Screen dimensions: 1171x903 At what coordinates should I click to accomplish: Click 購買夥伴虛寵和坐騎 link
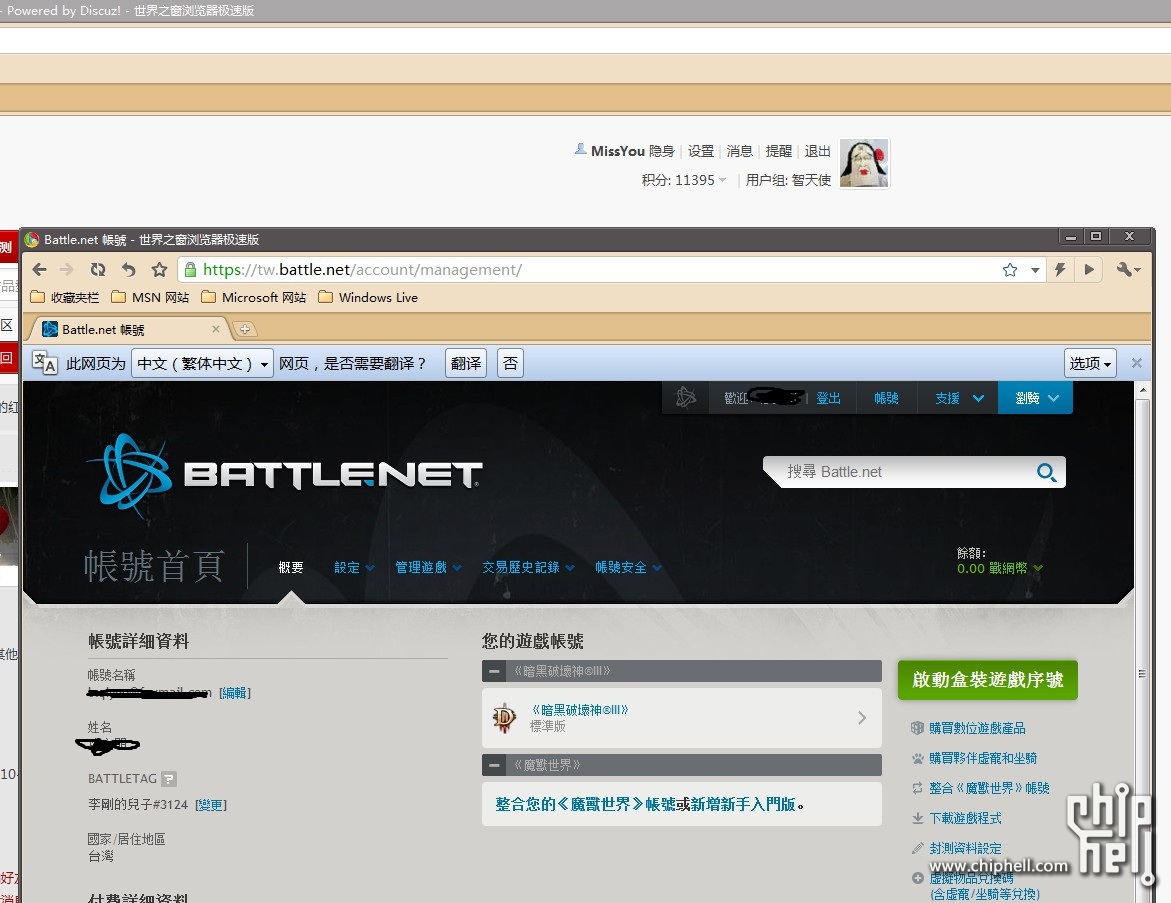click(x=983, y=758)
